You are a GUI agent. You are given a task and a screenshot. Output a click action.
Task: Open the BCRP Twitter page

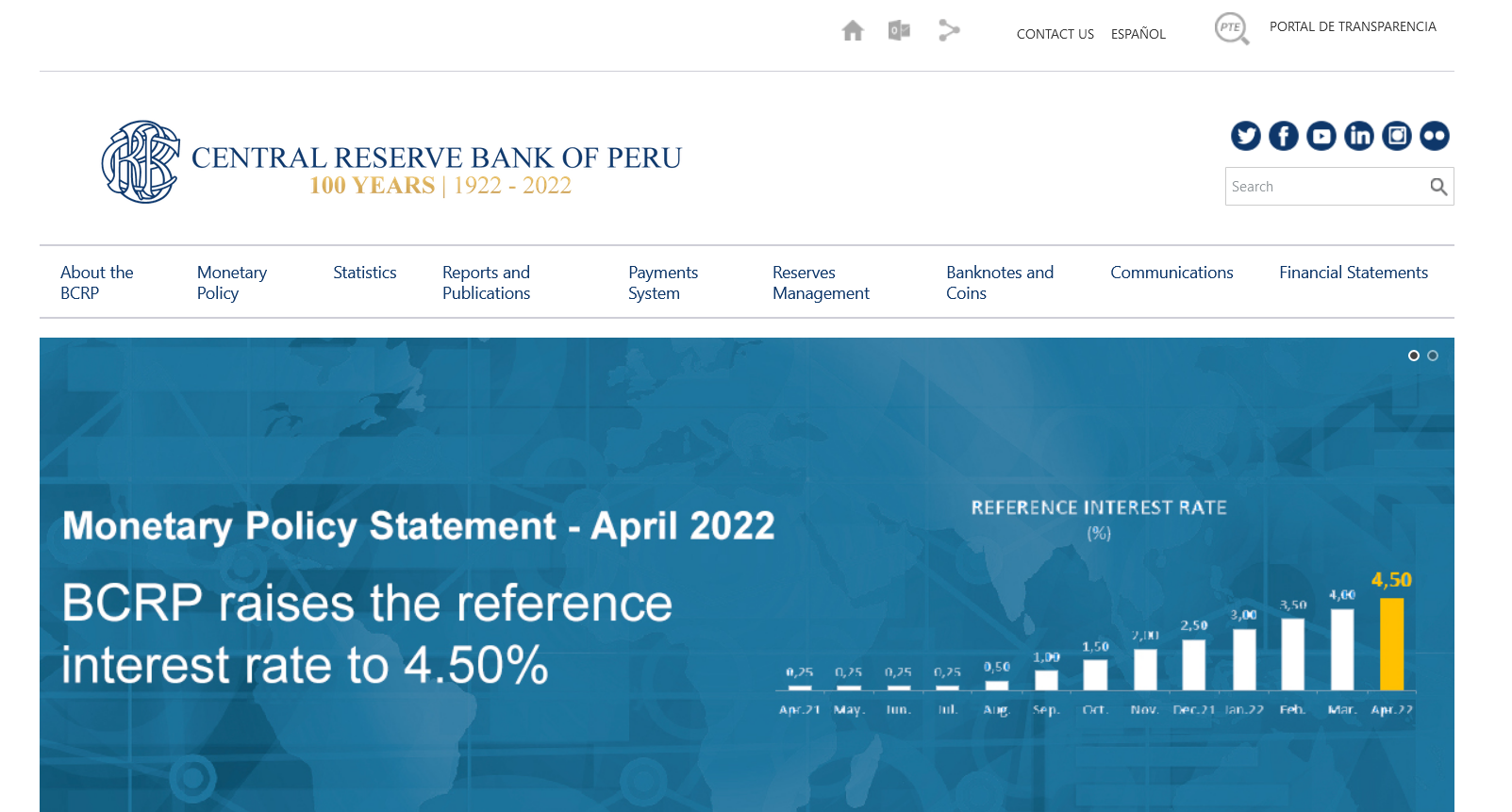pyautogui.click(x=1245, y=136)
